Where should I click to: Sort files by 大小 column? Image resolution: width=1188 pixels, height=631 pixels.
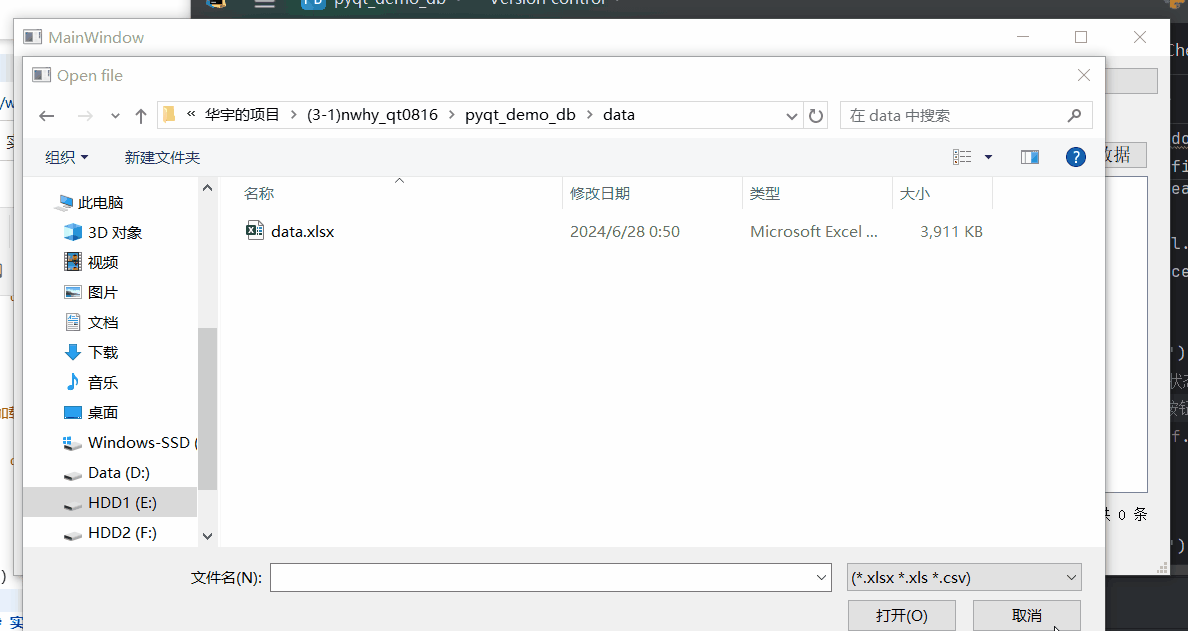pos(914,194)
